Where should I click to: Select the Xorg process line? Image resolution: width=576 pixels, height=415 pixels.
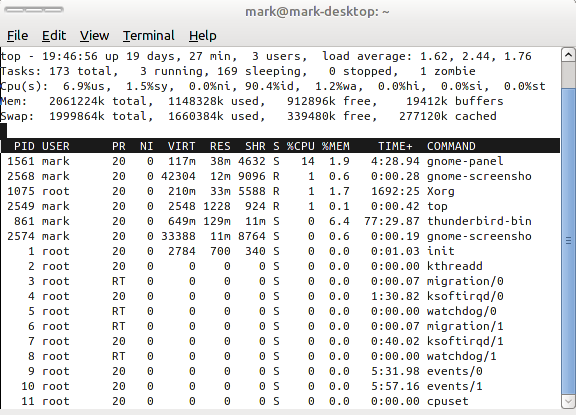click(x=280, y=191)
